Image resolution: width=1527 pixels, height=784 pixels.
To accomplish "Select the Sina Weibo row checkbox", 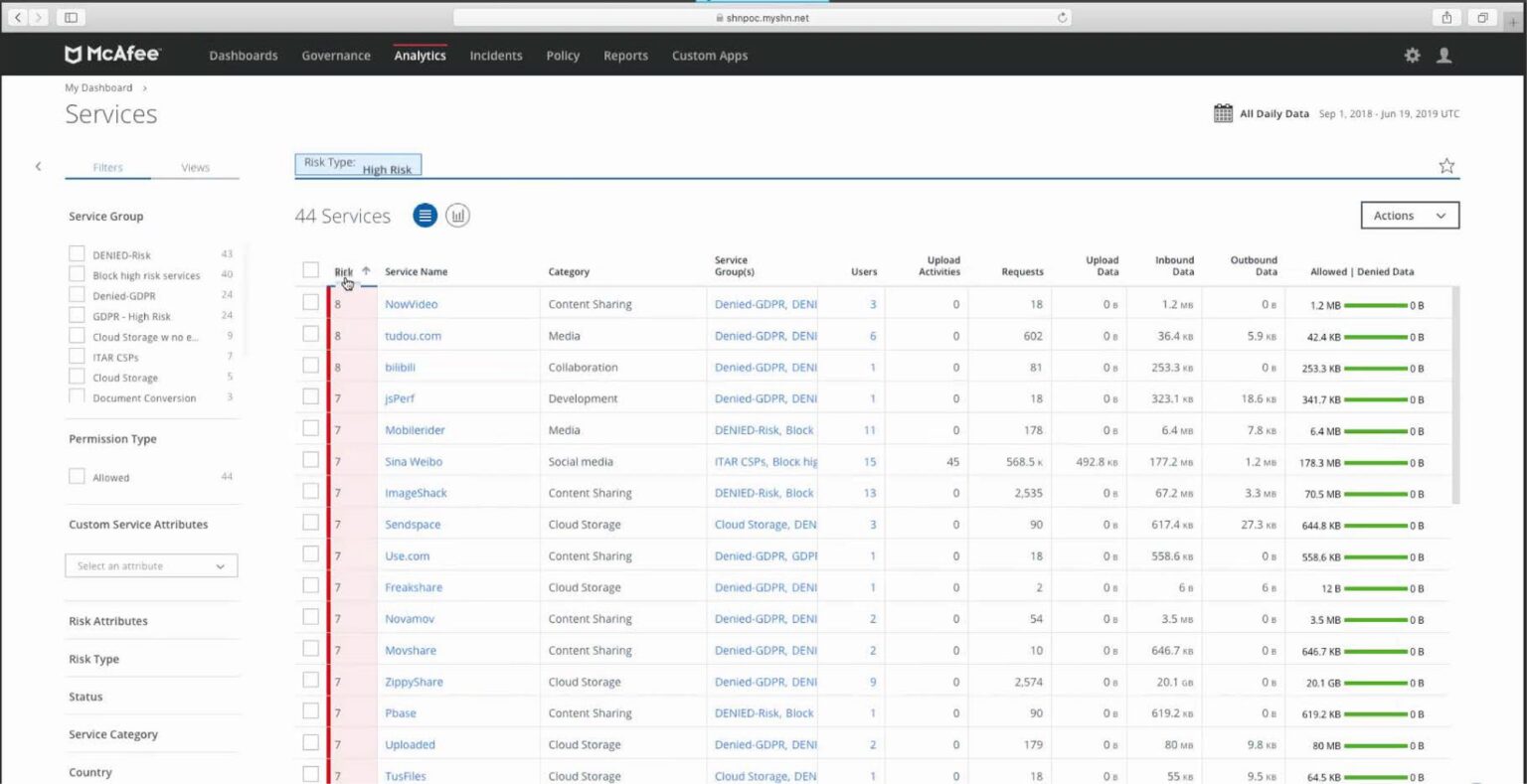I will (x=310, y=460).
